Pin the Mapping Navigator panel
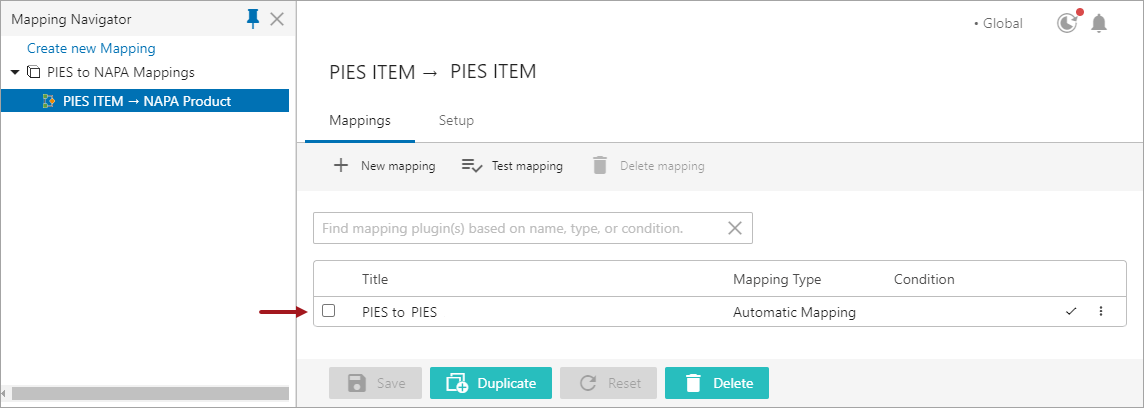The image size is (1144, 408). click(253, 18)
